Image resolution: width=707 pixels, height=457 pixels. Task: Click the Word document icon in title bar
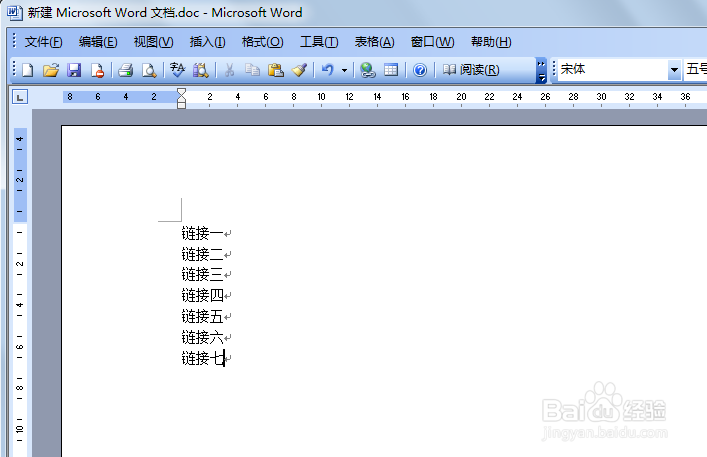pos(14,12)
